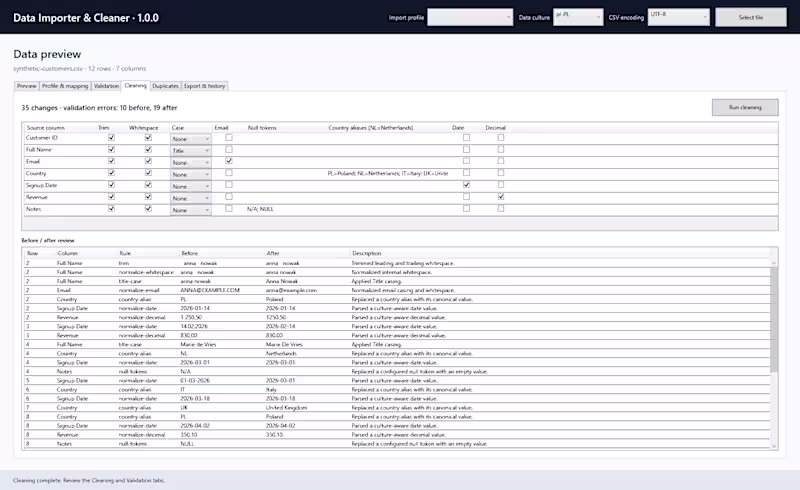Enable Email checkbox for Country row

click(x=229, y=173)
